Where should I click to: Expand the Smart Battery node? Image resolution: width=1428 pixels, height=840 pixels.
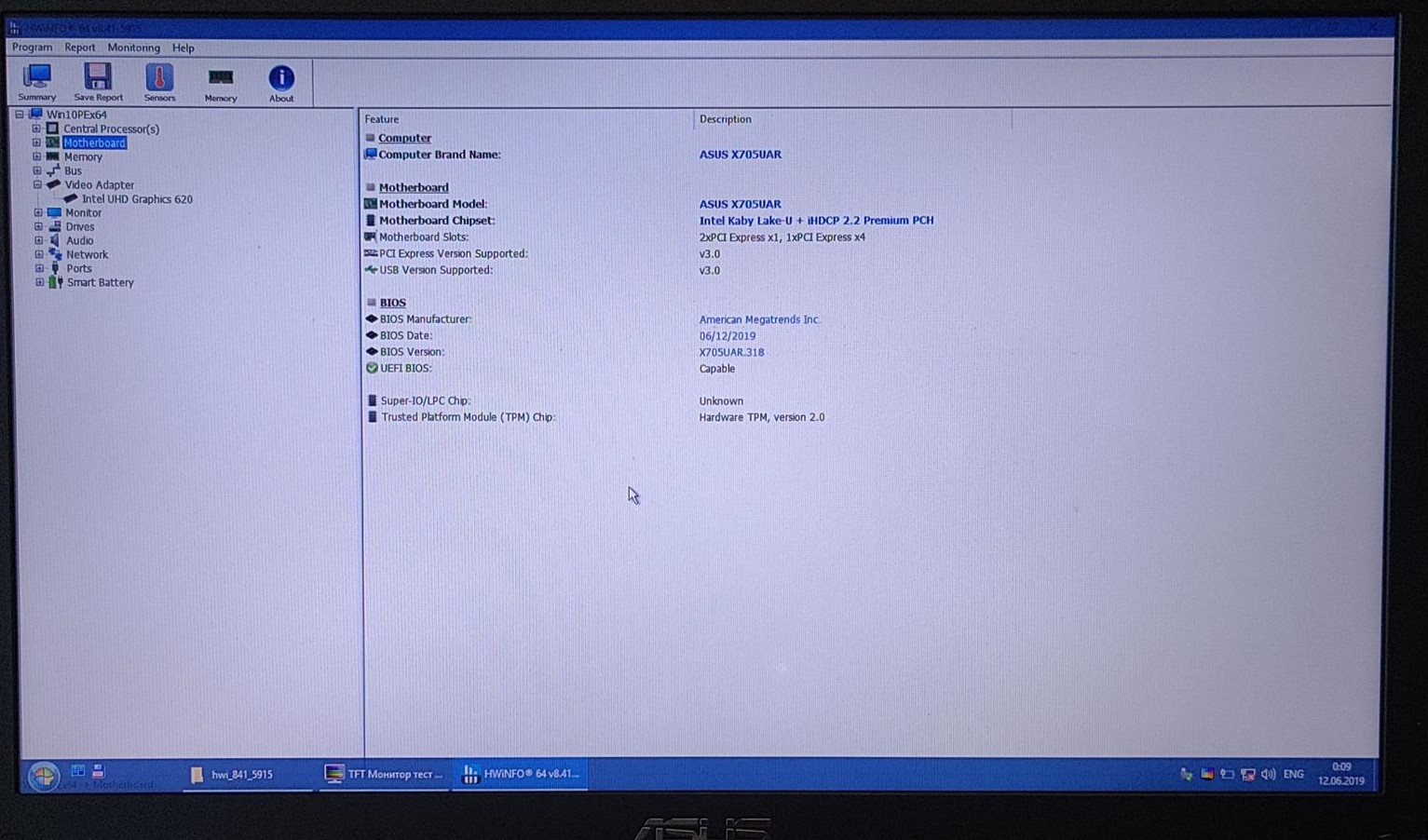click(x=39, y=282)
